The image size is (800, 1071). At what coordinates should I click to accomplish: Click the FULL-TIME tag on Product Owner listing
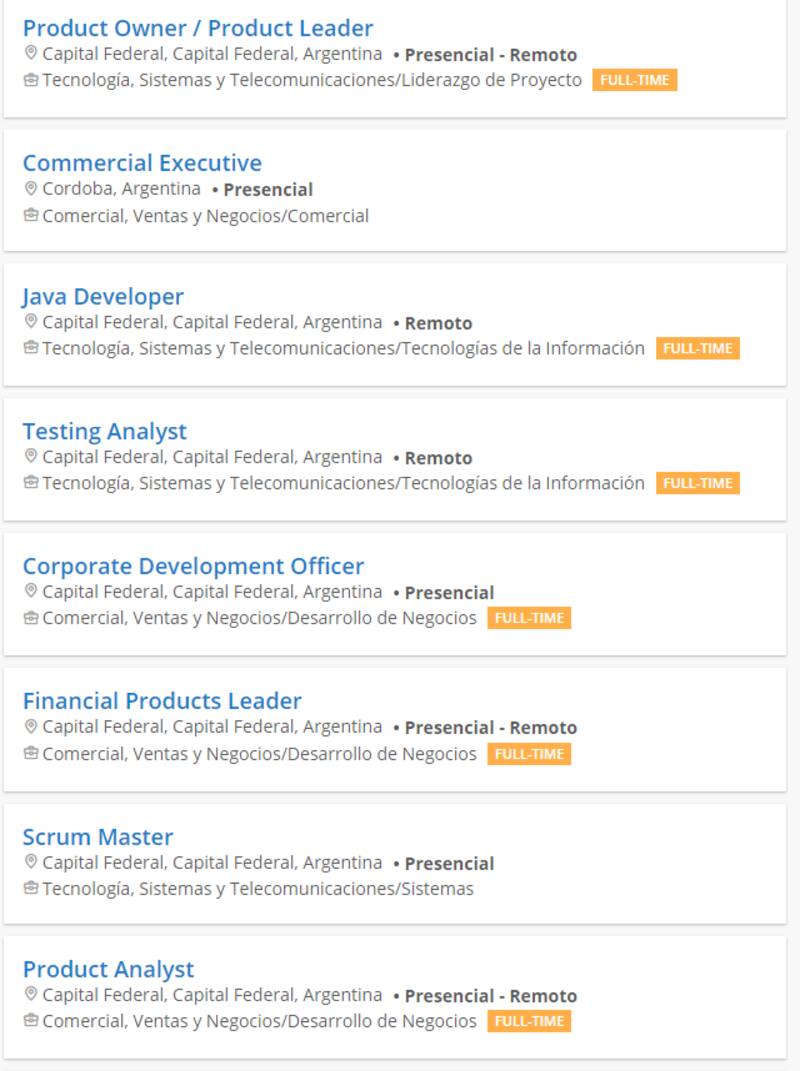coord(635,80)
